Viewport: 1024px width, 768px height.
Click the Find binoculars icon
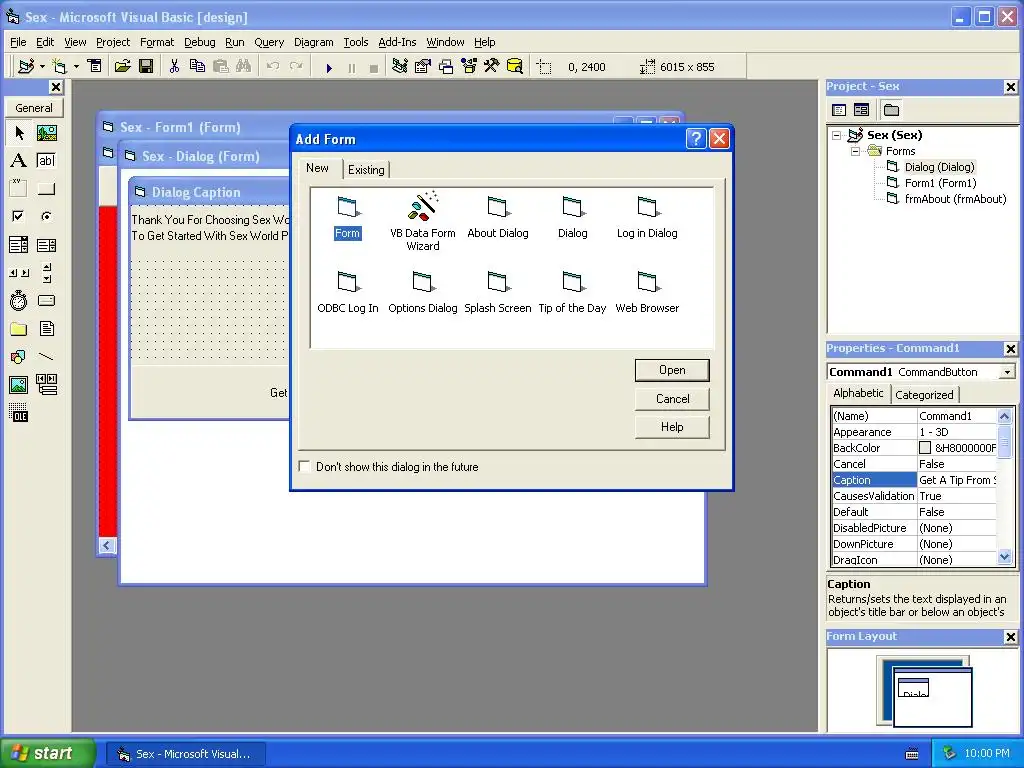[x=244, y=67]
